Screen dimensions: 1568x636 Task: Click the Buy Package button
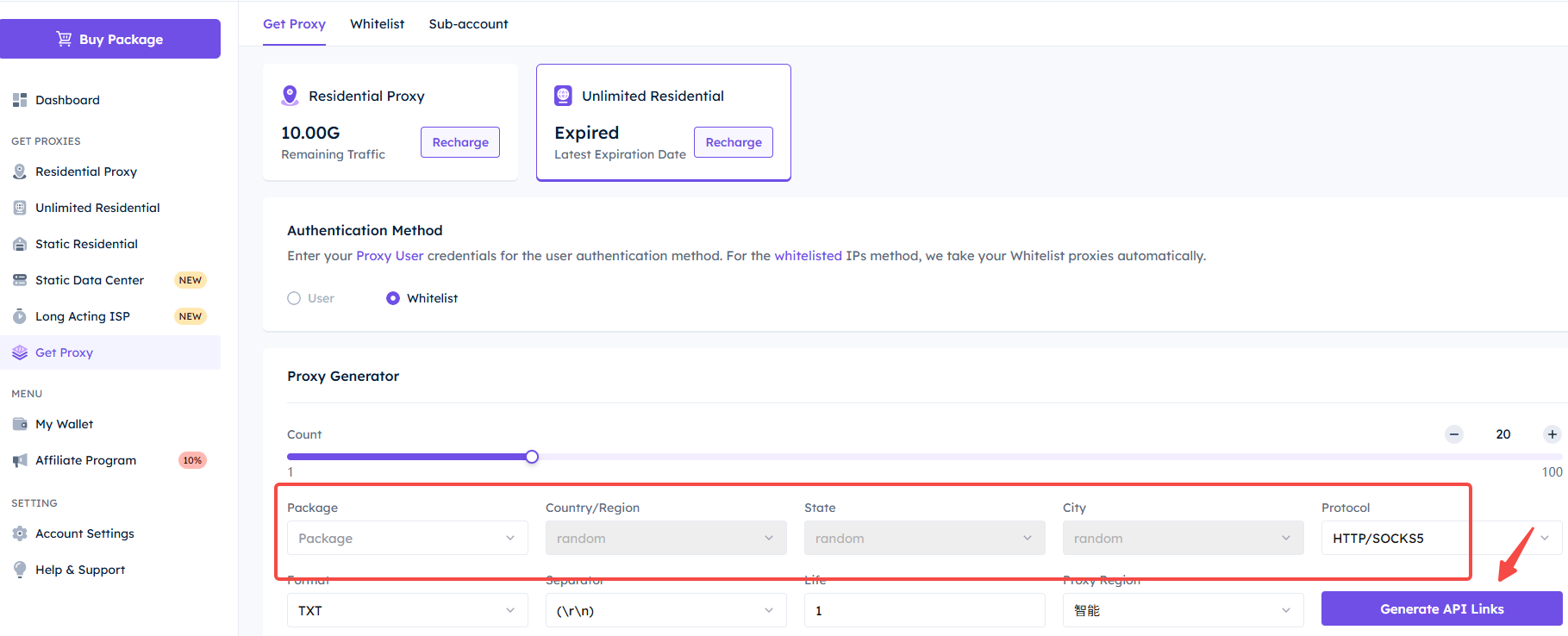point(110,39)
